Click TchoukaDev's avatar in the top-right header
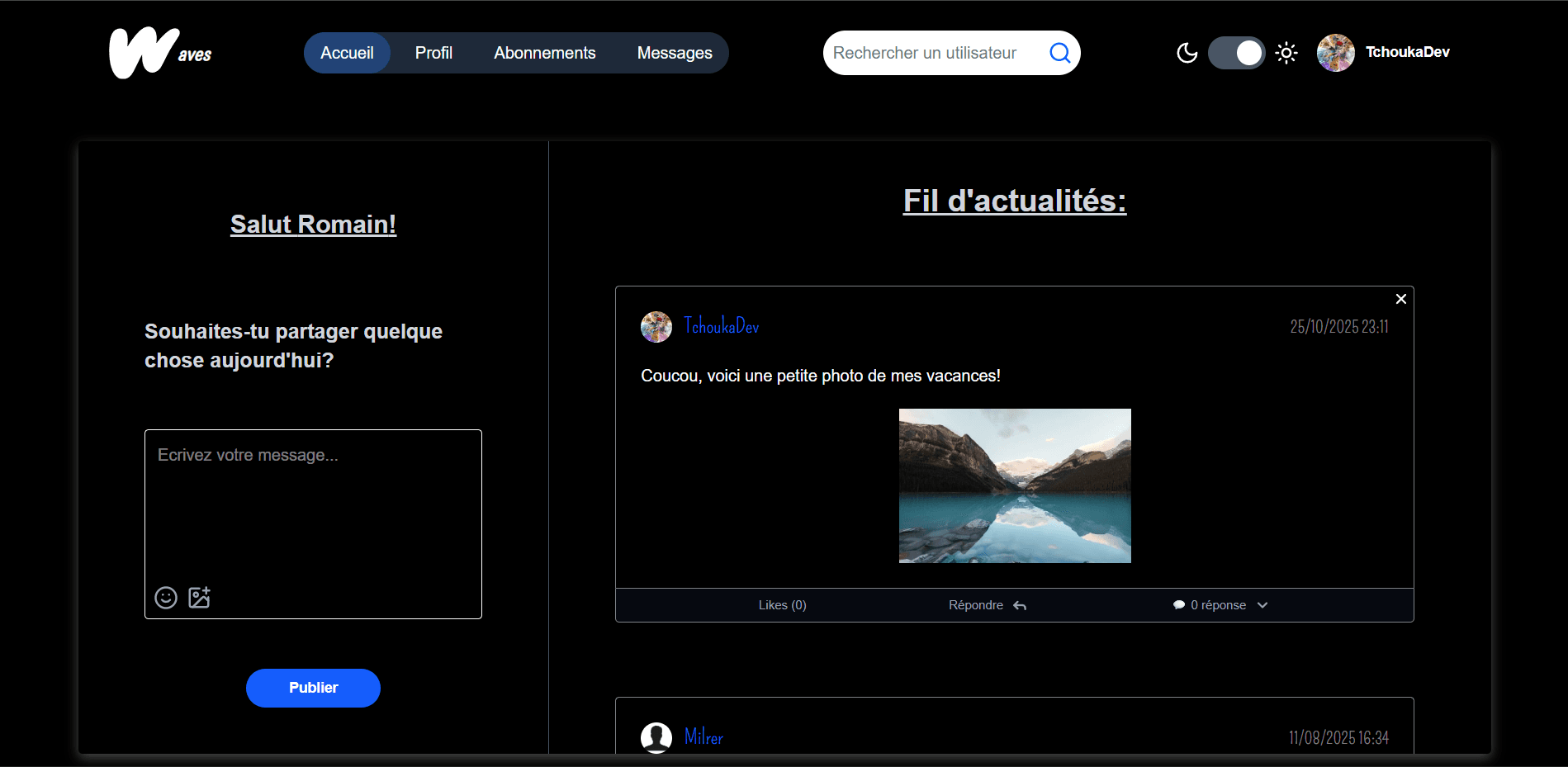This screenshot has width=1568, height=767. 1335,53
